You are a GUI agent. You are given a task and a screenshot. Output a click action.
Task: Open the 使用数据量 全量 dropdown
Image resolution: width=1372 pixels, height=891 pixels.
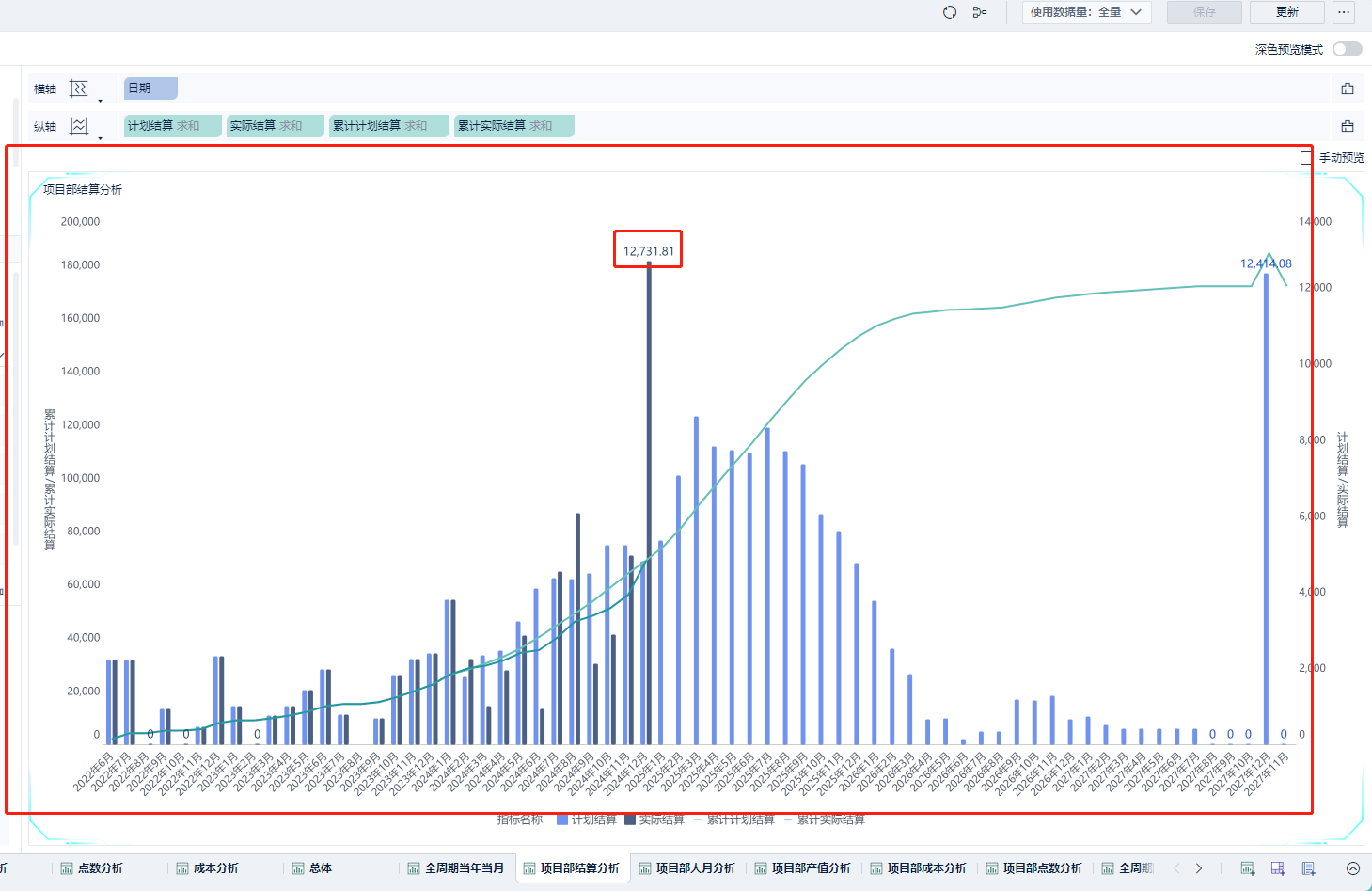tap(1086, 12)
